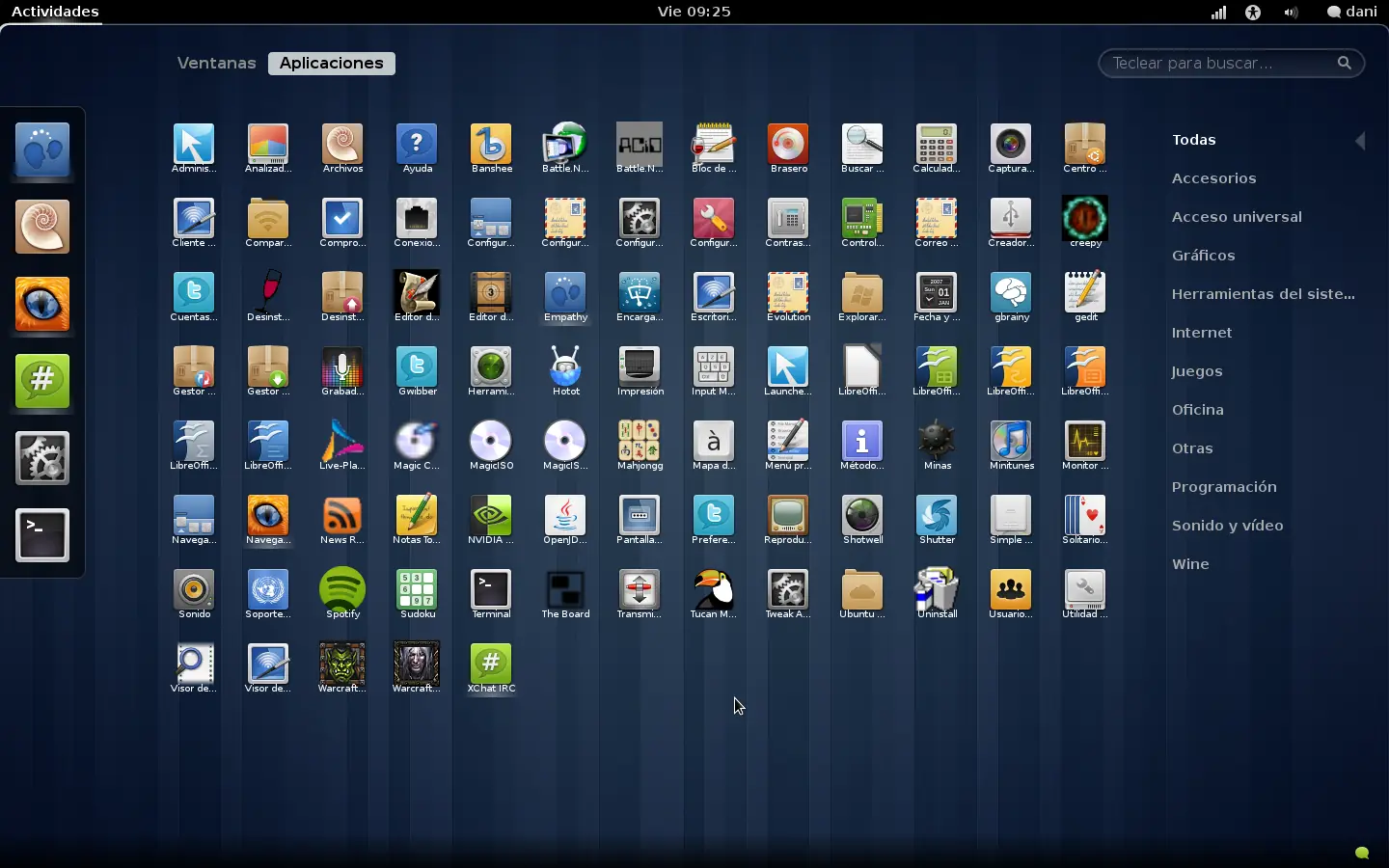Launch the Shutter screenshot tool
Screen dimensions: 1389x868
[x=937, y=520]
